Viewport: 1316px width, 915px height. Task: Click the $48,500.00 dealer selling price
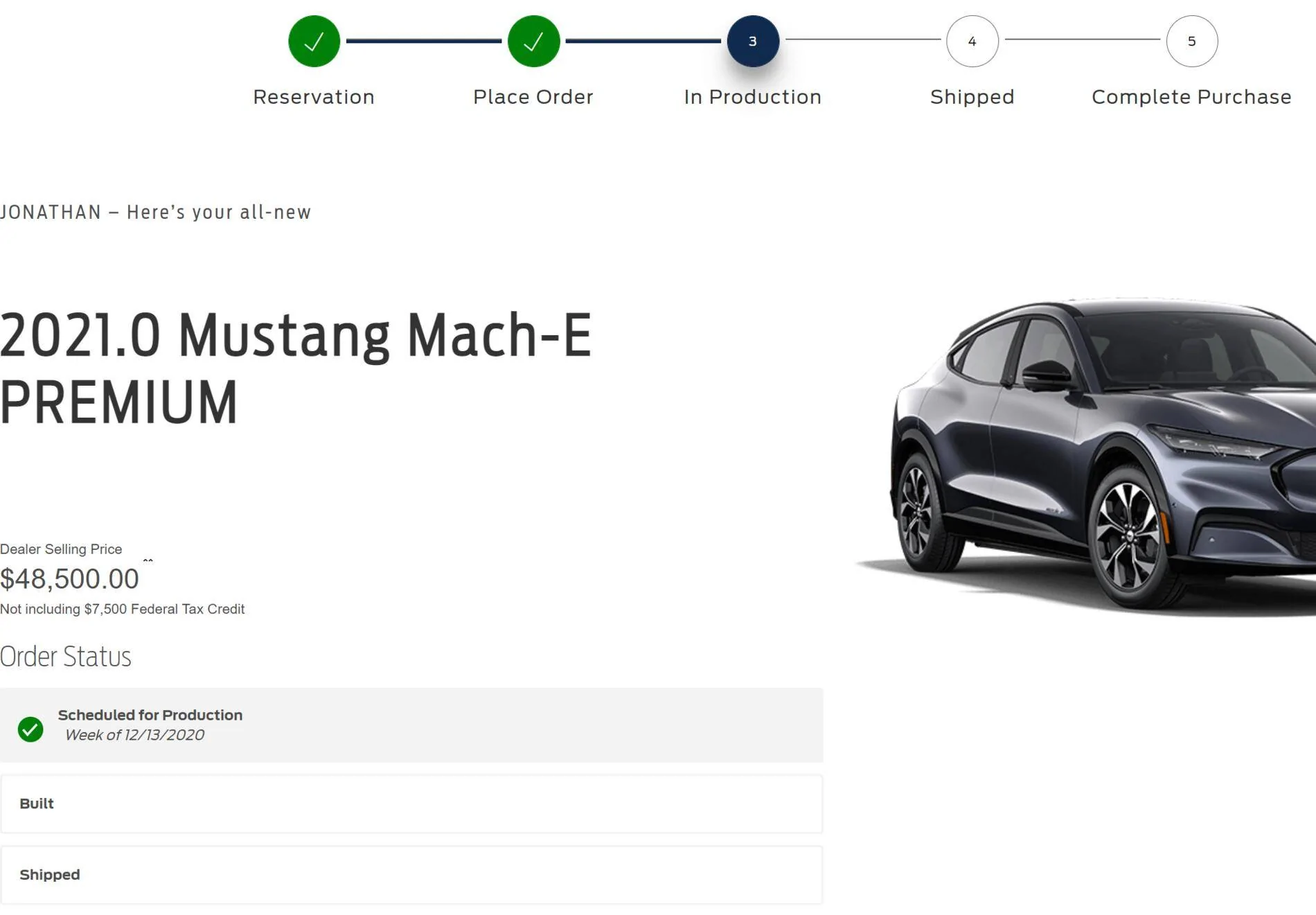(69, 579)
